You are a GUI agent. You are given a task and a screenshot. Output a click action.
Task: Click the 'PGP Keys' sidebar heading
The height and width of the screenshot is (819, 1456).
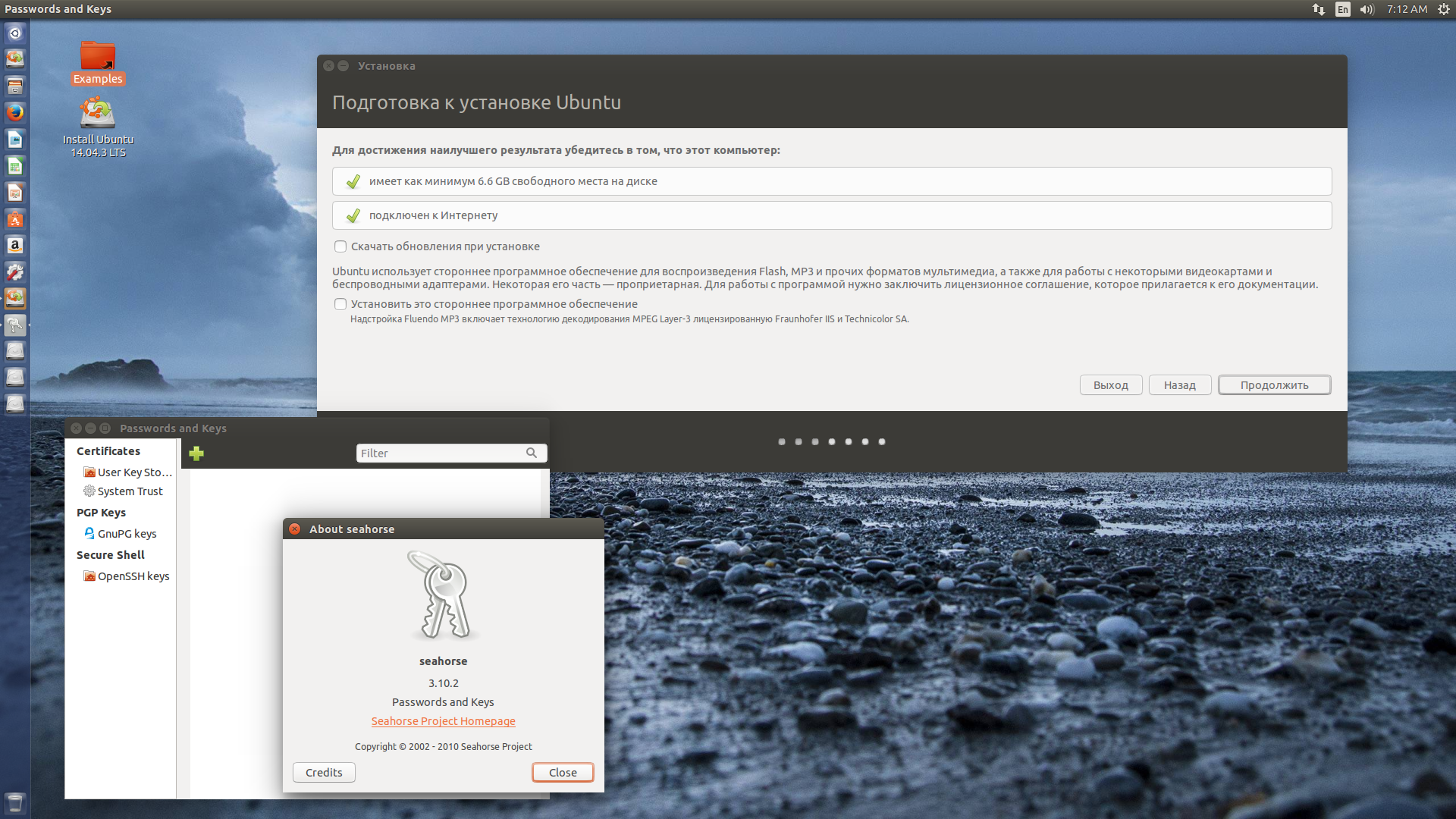point(101,513)
